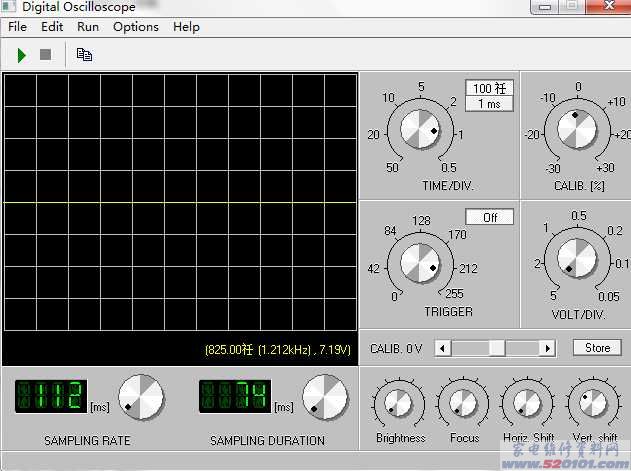Select the 100 microsecond unit toggle
This screenshot has height=471, width=631.
coord(489,88)
